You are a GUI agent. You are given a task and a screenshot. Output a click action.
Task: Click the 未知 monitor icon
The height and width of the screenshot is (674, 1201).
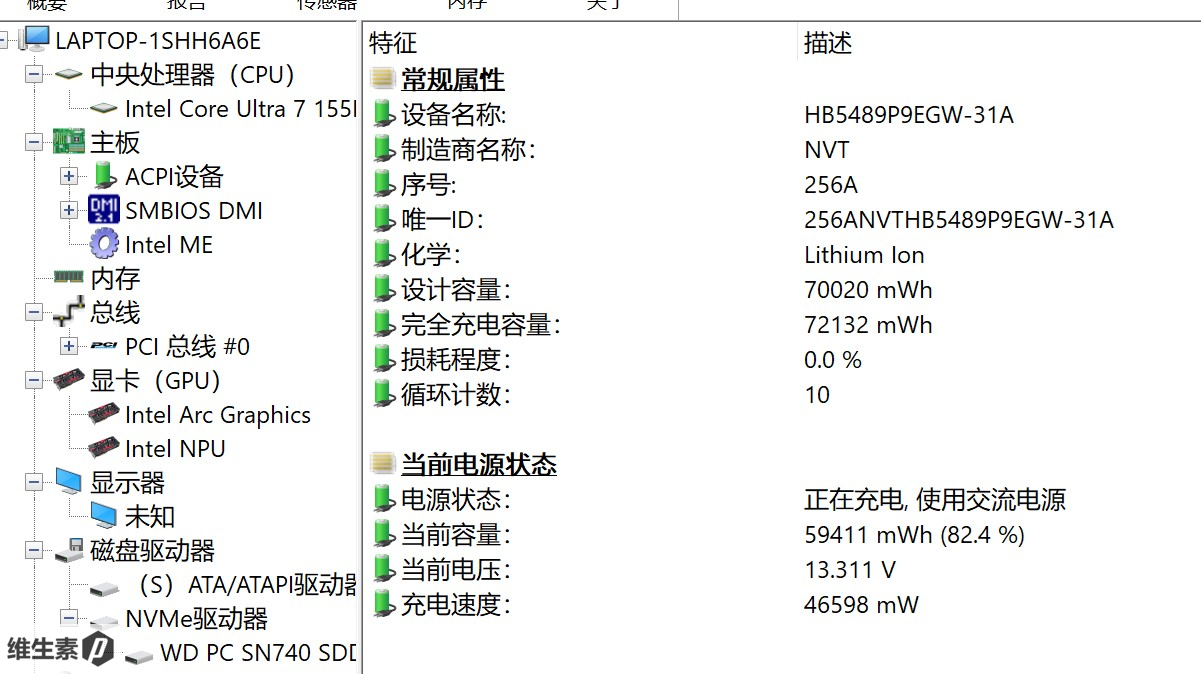[104, 517]
